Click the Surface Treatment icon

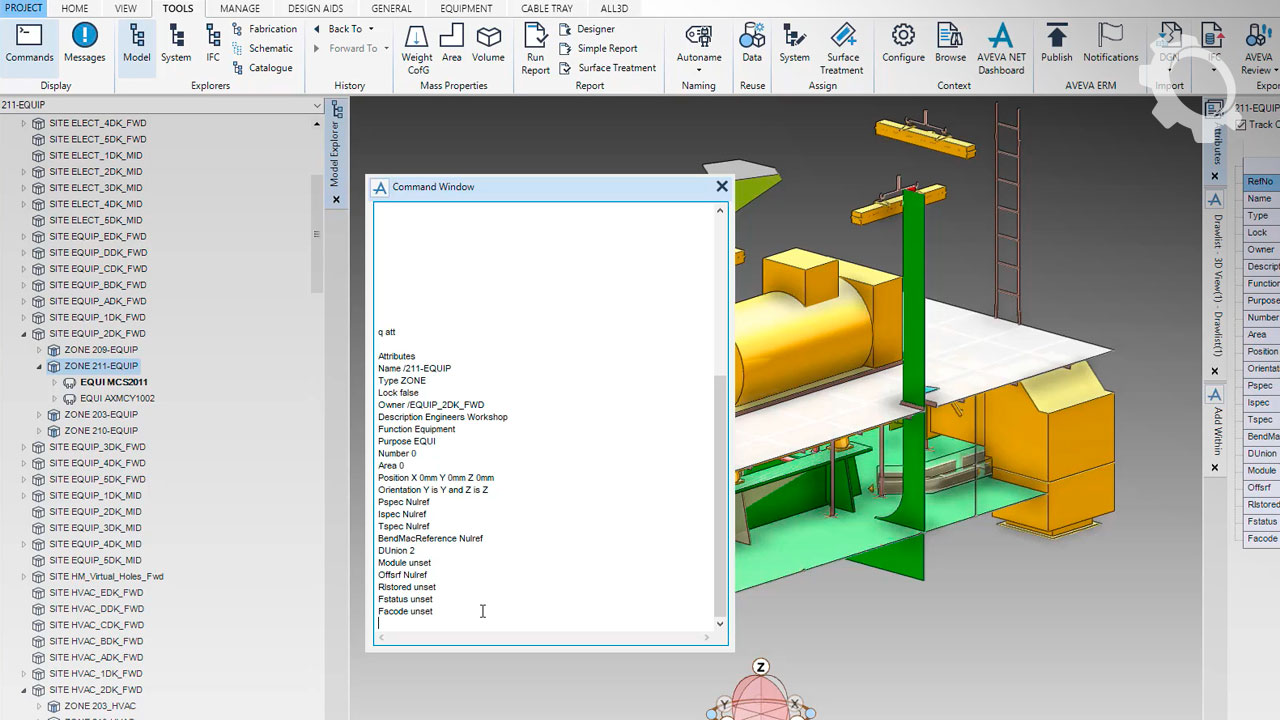click(842, 49)
